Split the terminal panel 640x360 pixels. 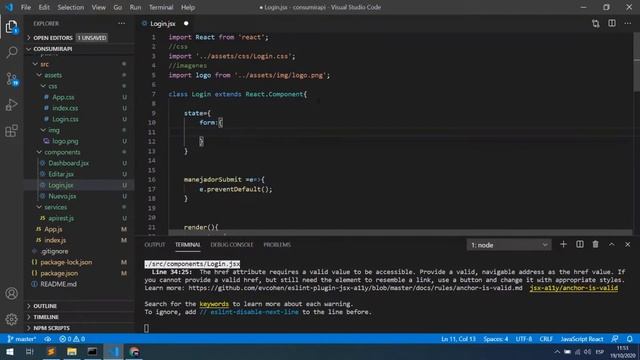click(580, 244)
